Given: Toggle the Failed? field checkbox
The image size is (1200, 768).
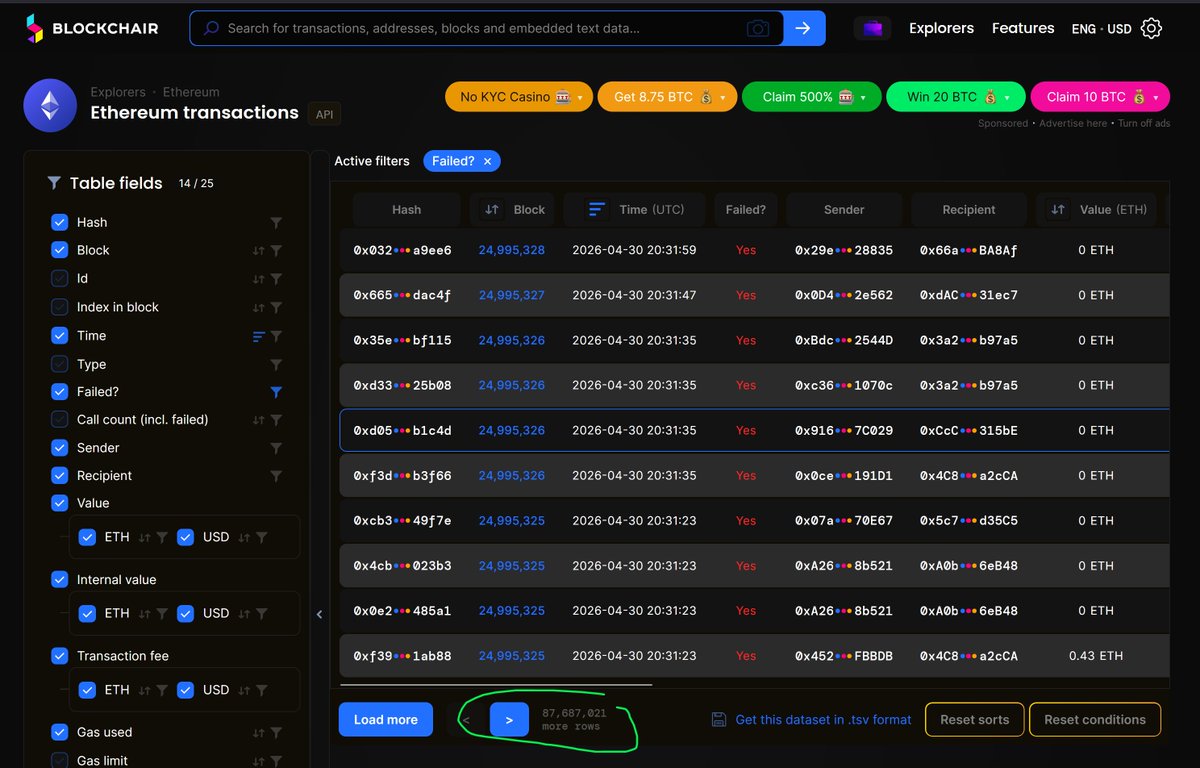Looking at the screenshot, I should coord(59,392).
